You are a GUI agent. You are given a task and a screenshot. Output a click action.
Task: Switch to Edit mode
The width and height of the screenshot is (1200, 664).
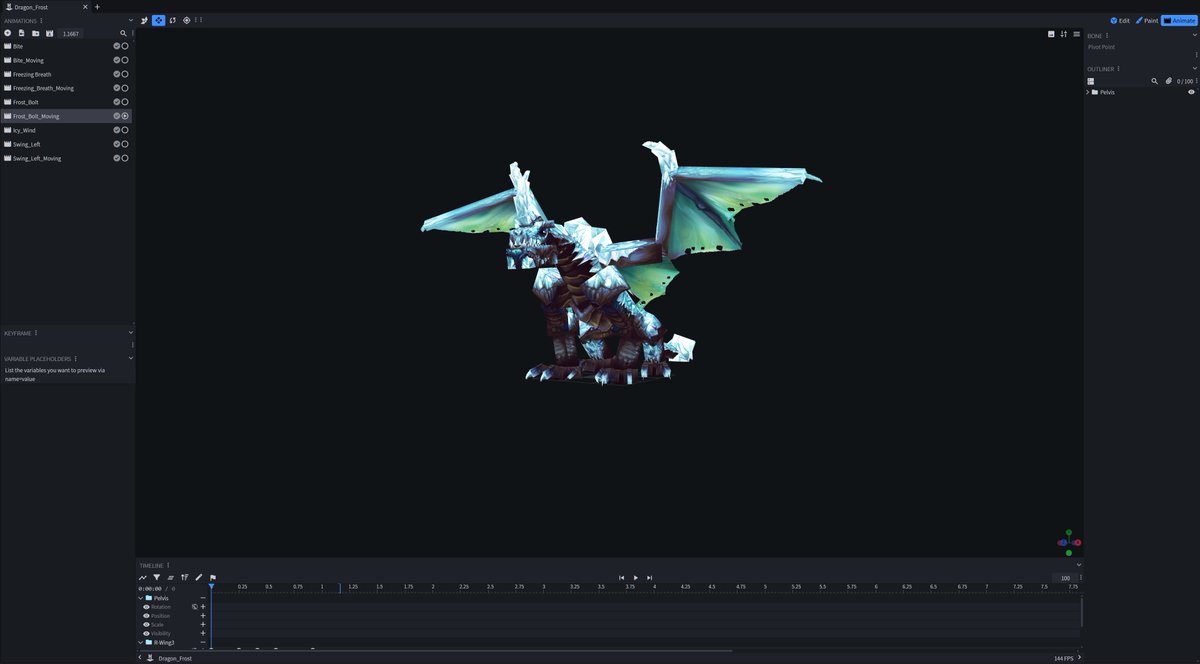click(x=1120, y=20)
